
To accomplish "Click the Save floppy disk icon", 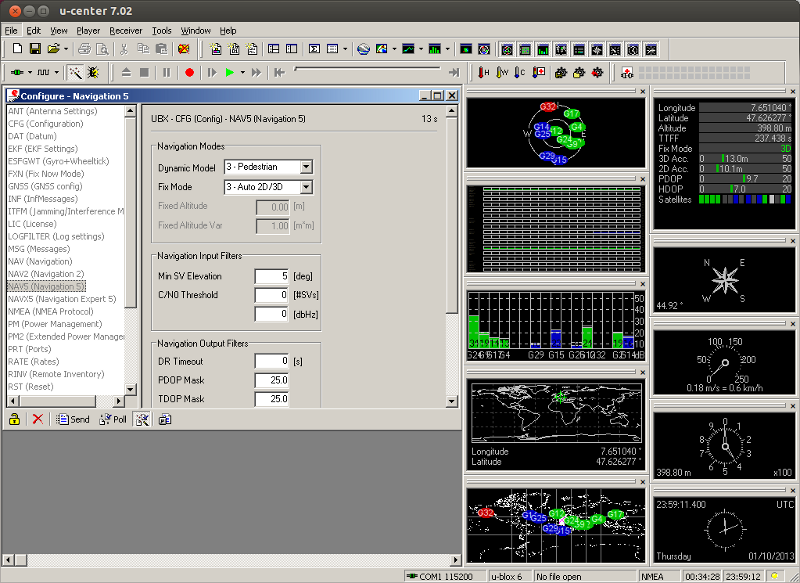I will pyautogui.click(x=35, y=49).
